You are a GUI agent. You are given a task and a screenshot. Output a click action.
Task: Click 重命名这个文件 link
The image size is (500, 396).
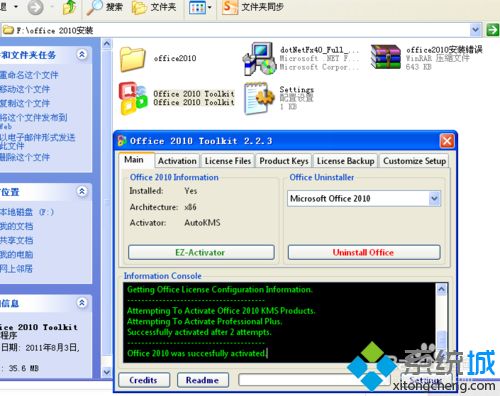[29, 75]
